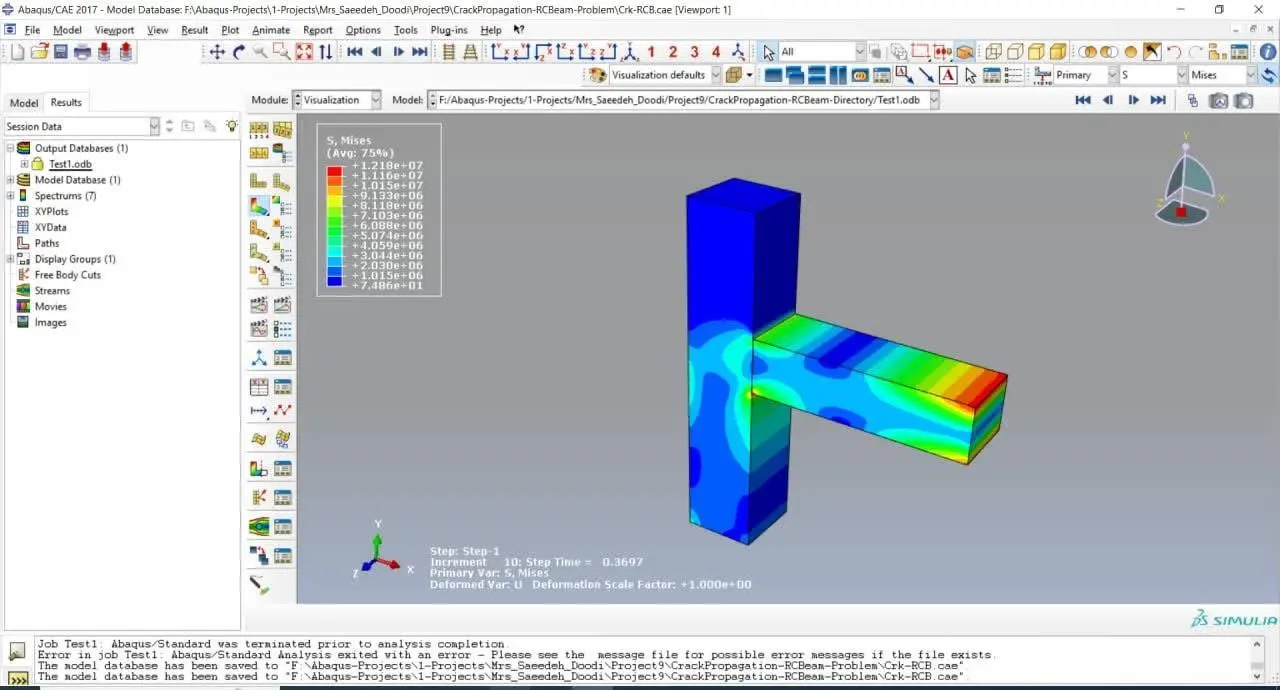Apply custom view number 1

click(x=651, y=52)
